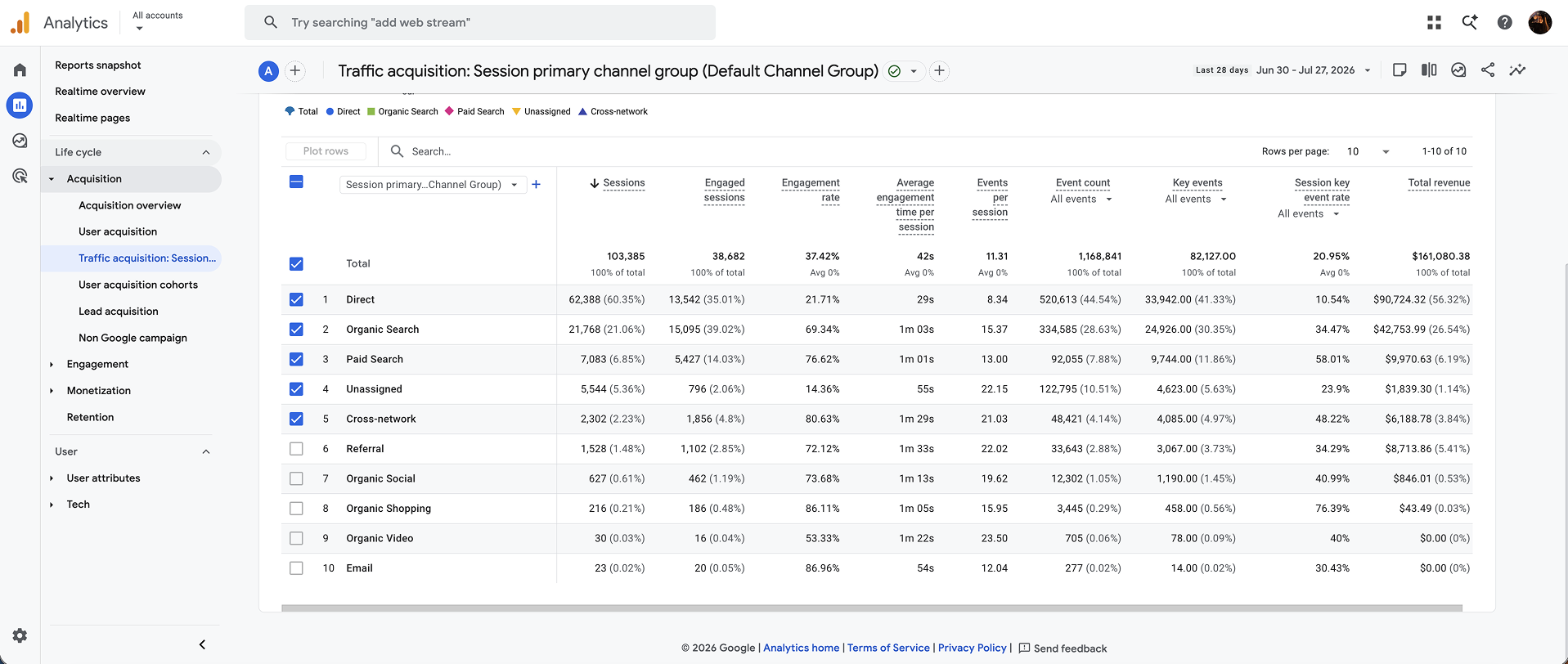Collapse the navigation panel arrow
The height and width of the screenshot is (664, 1568).
coord(202,644)
